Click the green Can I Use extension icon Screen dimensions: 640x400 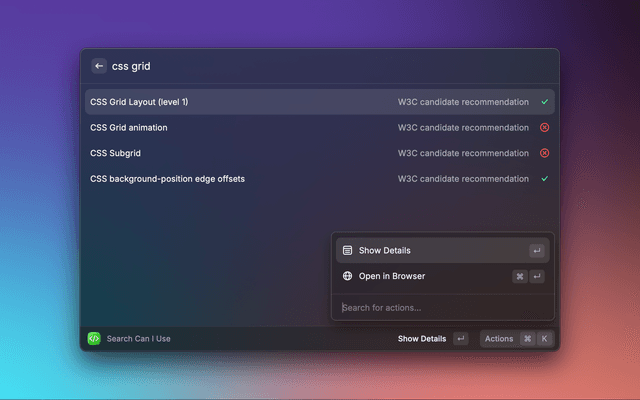pyautogui.click(x=94, y=338)
